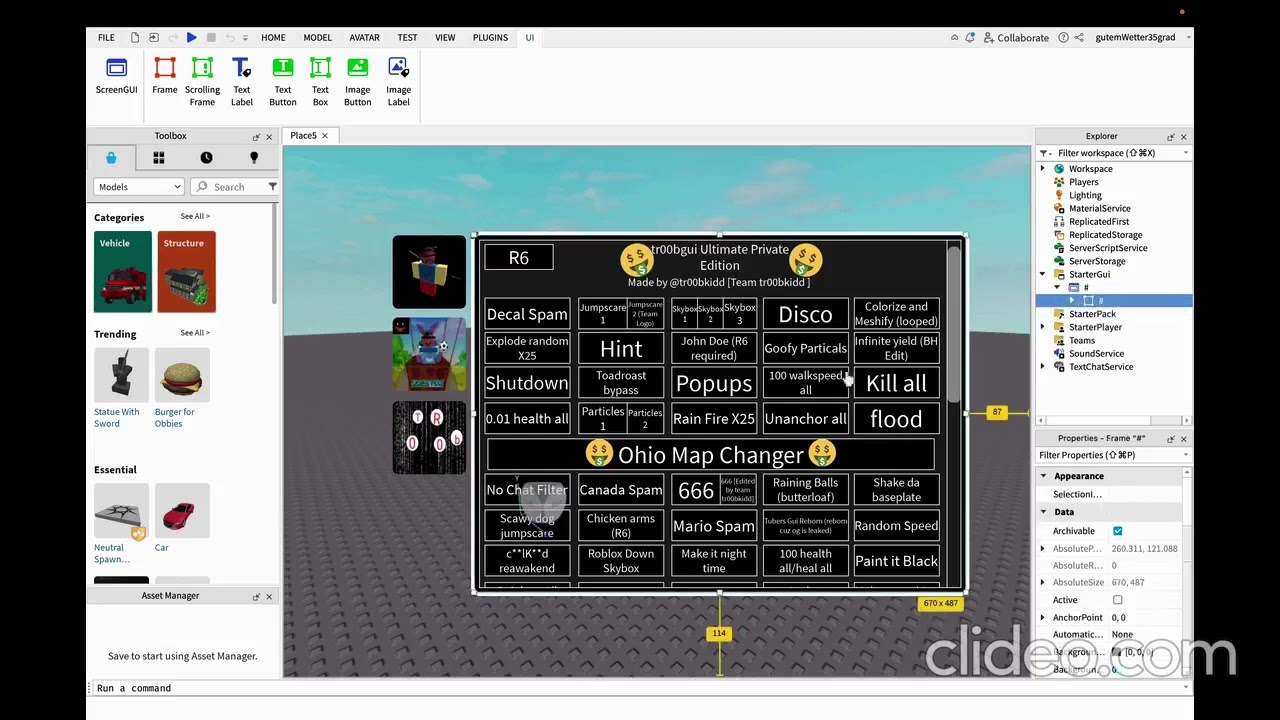1280x720 pixels.
Task: Expand the TextChatService tree node
Action: point(1043,366)
